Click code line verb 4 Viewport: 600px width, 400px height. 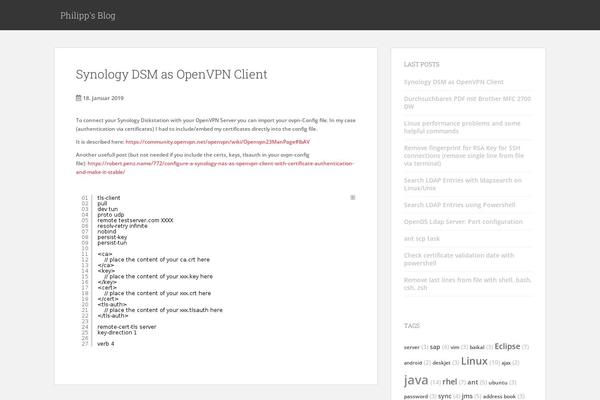tap(106, 344)
